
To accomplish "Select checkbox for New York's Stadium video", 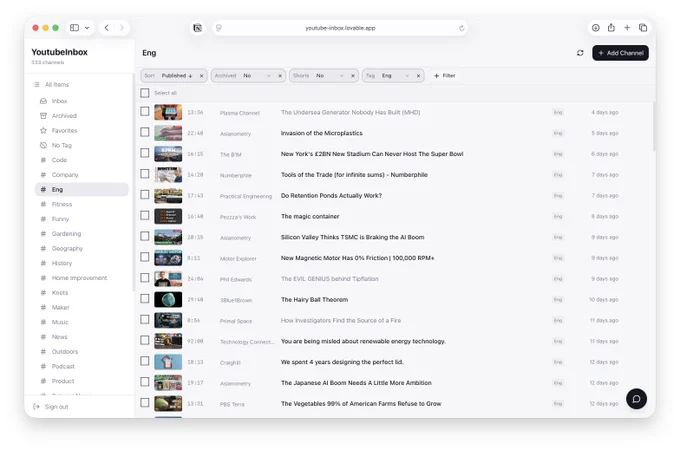I will click(145, 153).
